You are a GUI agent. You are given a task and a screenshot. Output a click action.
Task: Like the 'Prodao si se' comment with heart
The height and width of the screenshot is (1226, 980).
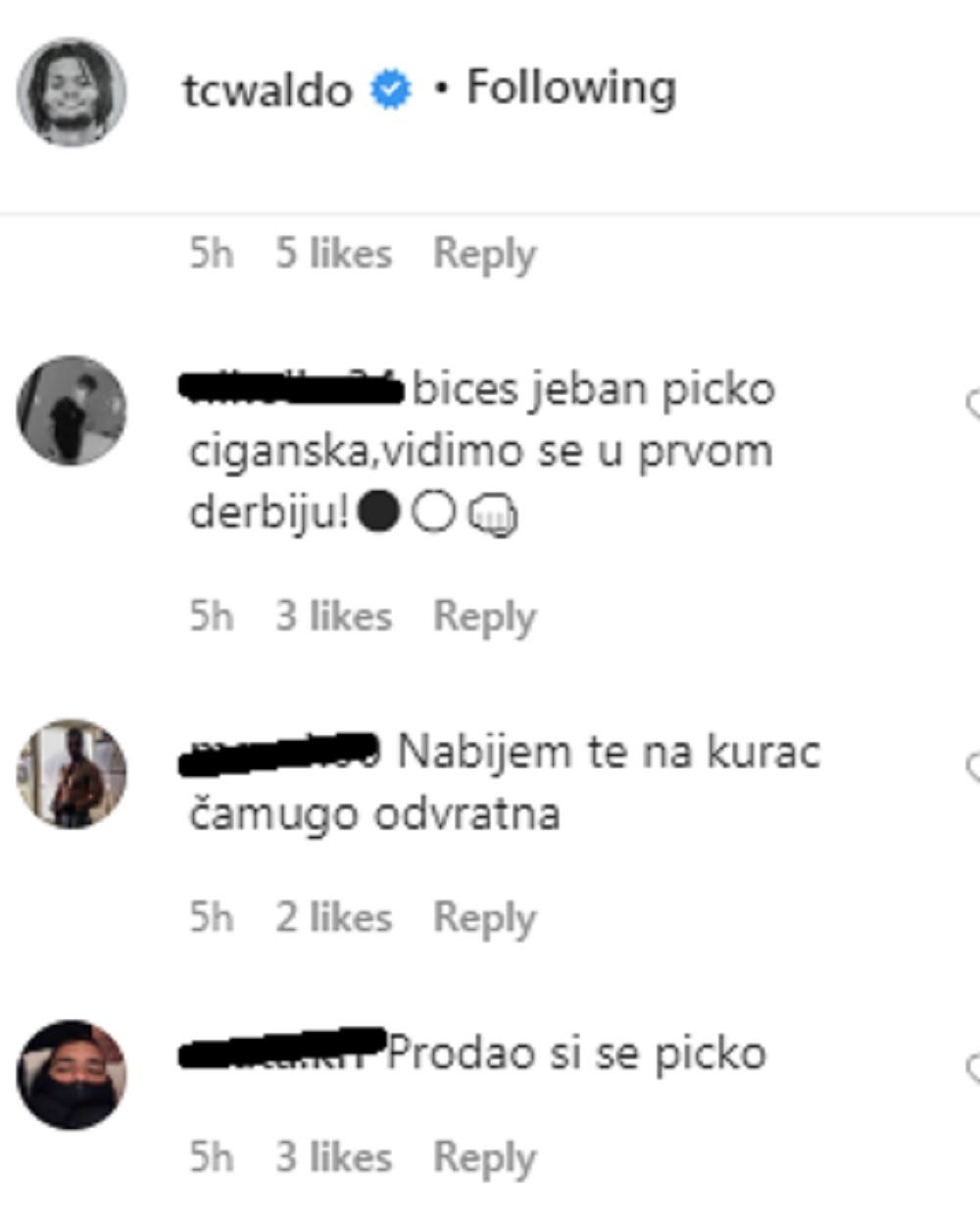pyautogui.click(x=972, y=1067)
